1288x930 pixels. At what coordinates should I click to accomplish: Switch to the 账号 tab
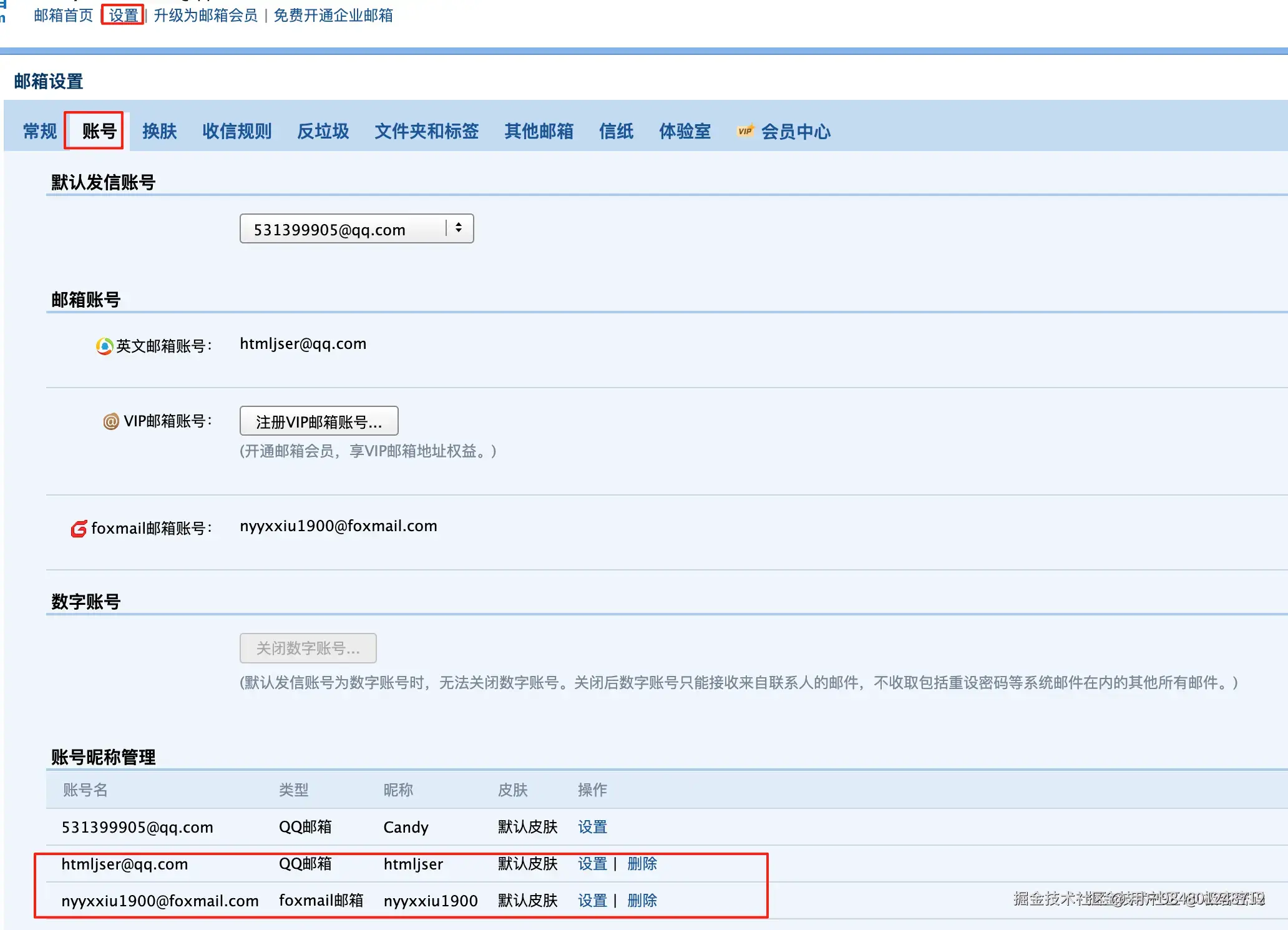[99, 131]
